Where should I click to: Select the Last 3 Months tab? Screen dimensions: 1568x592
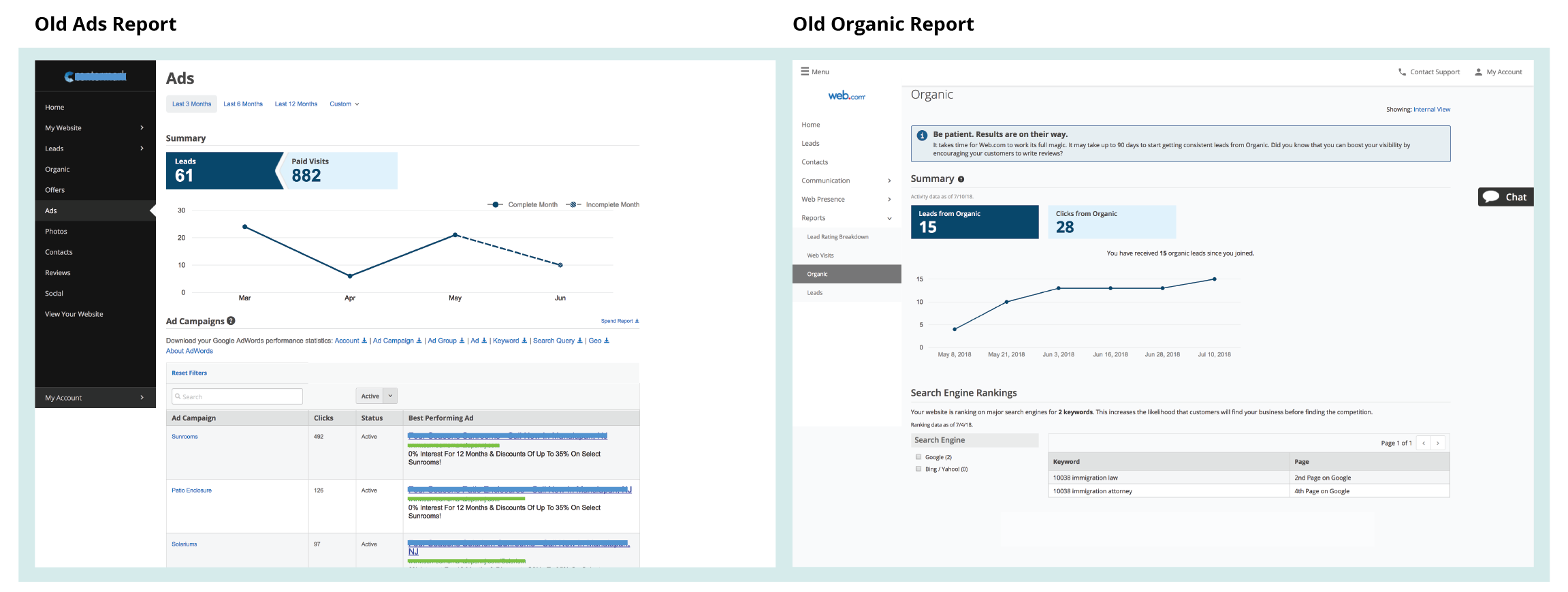pos(191,104)
